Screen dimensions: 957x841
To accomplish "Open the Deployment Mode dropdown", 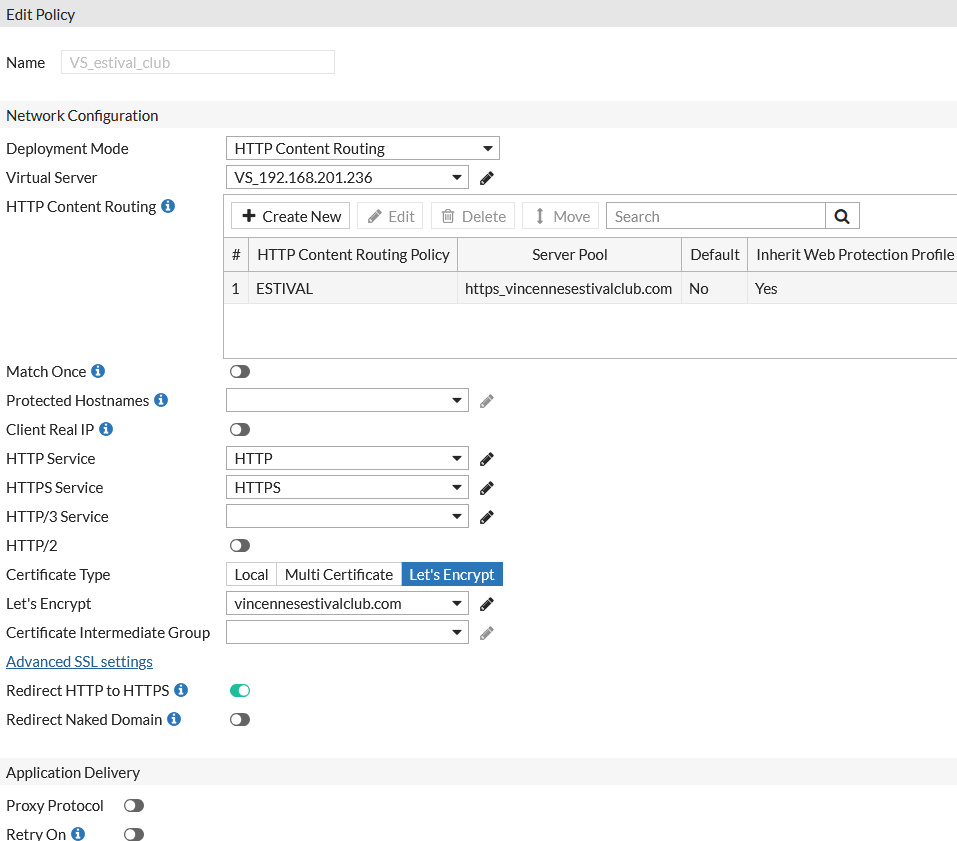I will (x=363, y=148).
